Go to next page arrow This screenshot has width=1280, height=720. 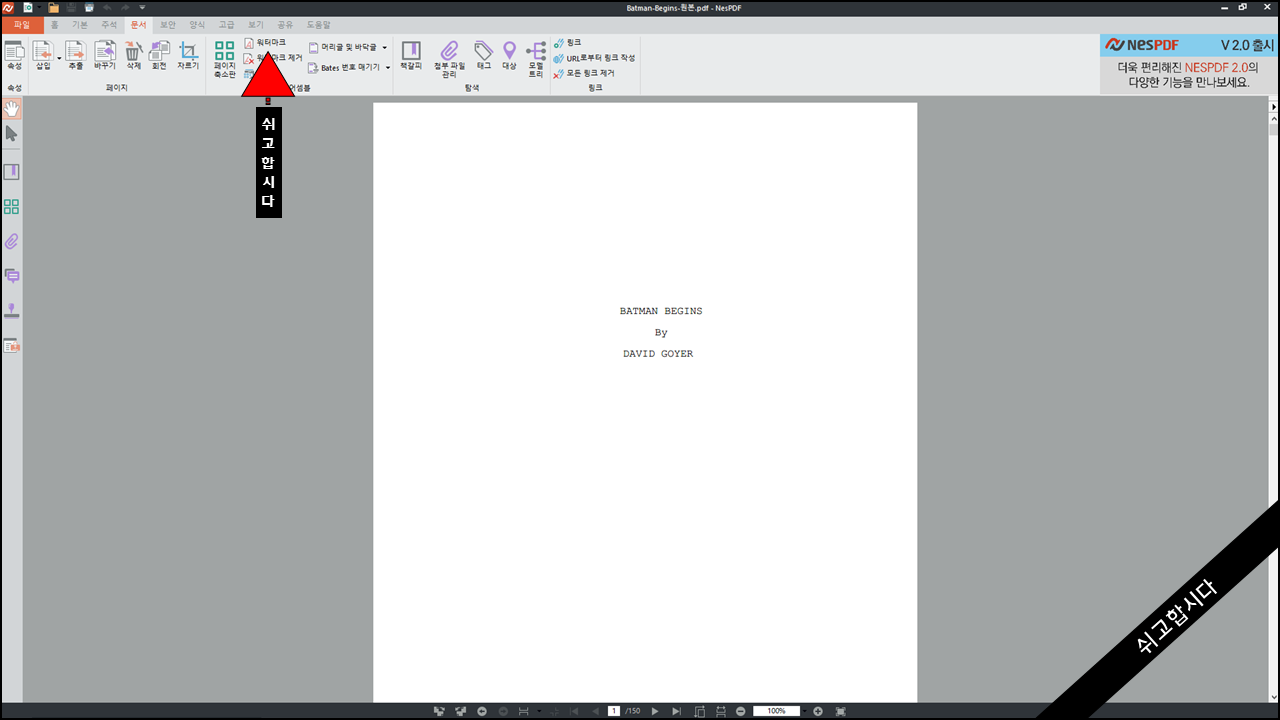coord(655,711)
